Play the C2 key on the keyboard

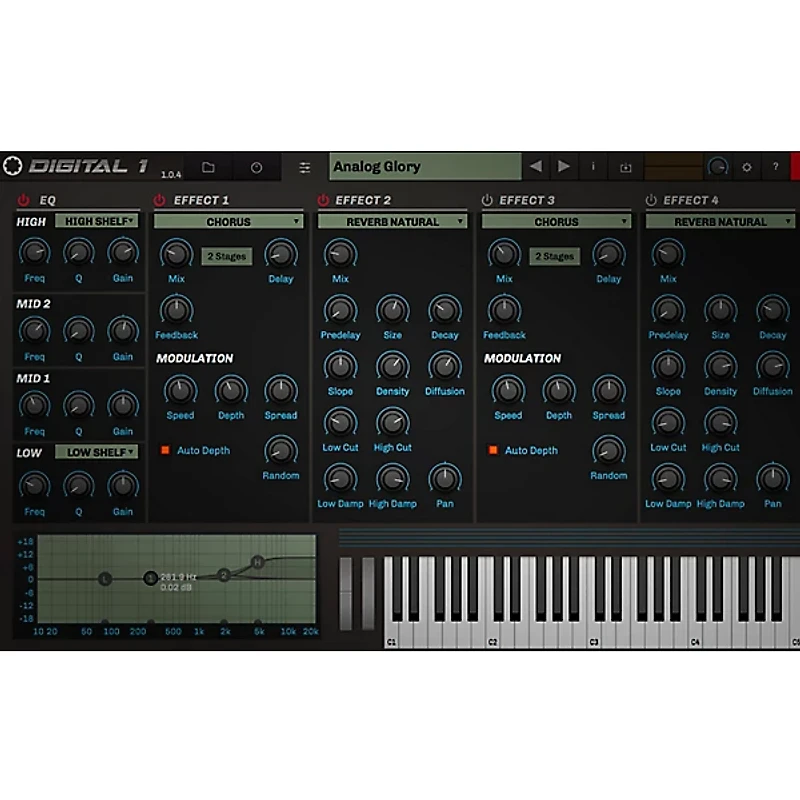tap(492, 633)
